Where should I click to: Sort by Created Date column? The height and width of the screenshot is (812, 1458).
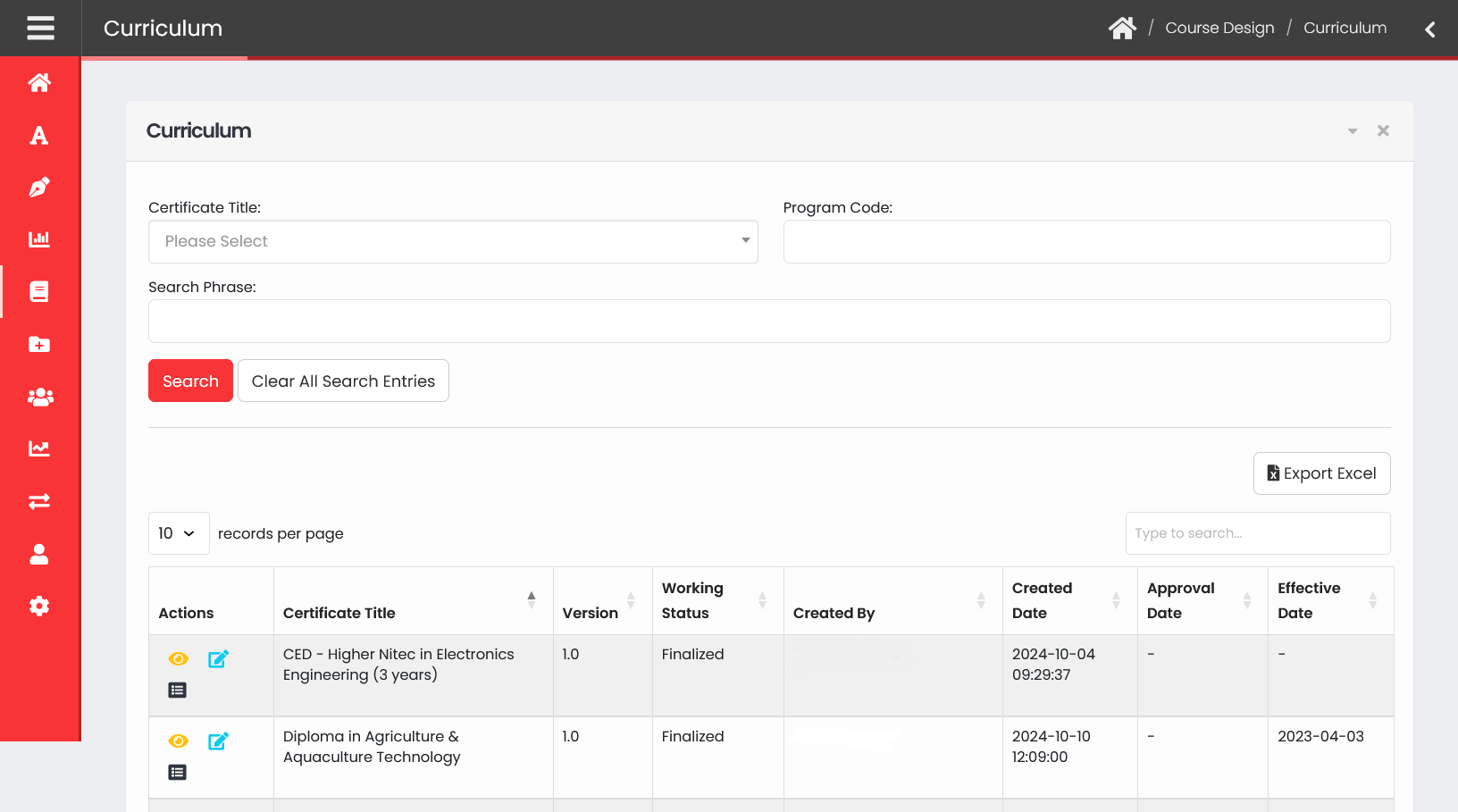tap(1070, 600)
